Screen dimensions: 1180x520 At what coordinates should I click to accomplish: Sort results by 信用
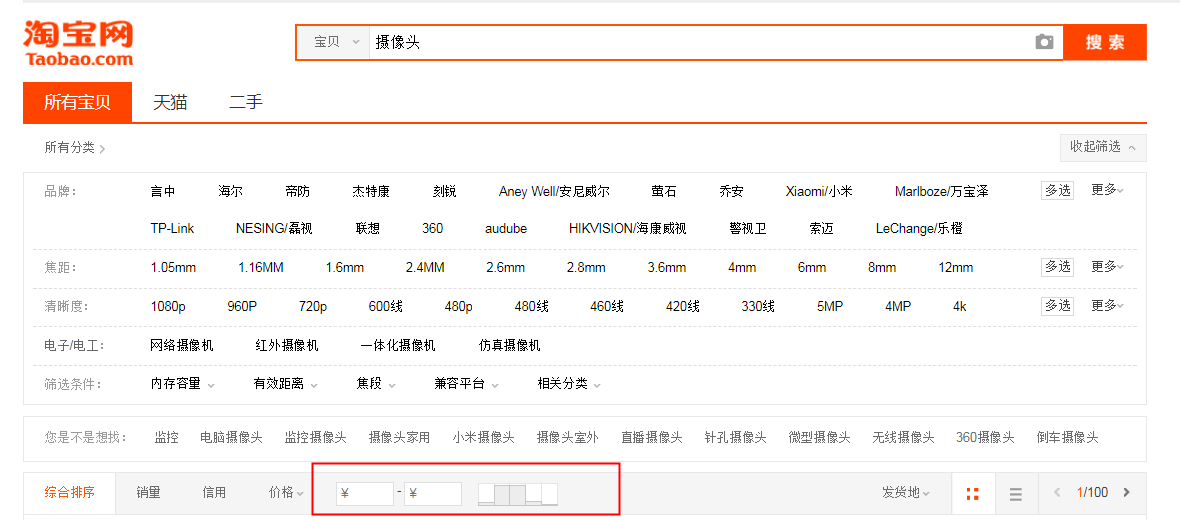(214, 493)
